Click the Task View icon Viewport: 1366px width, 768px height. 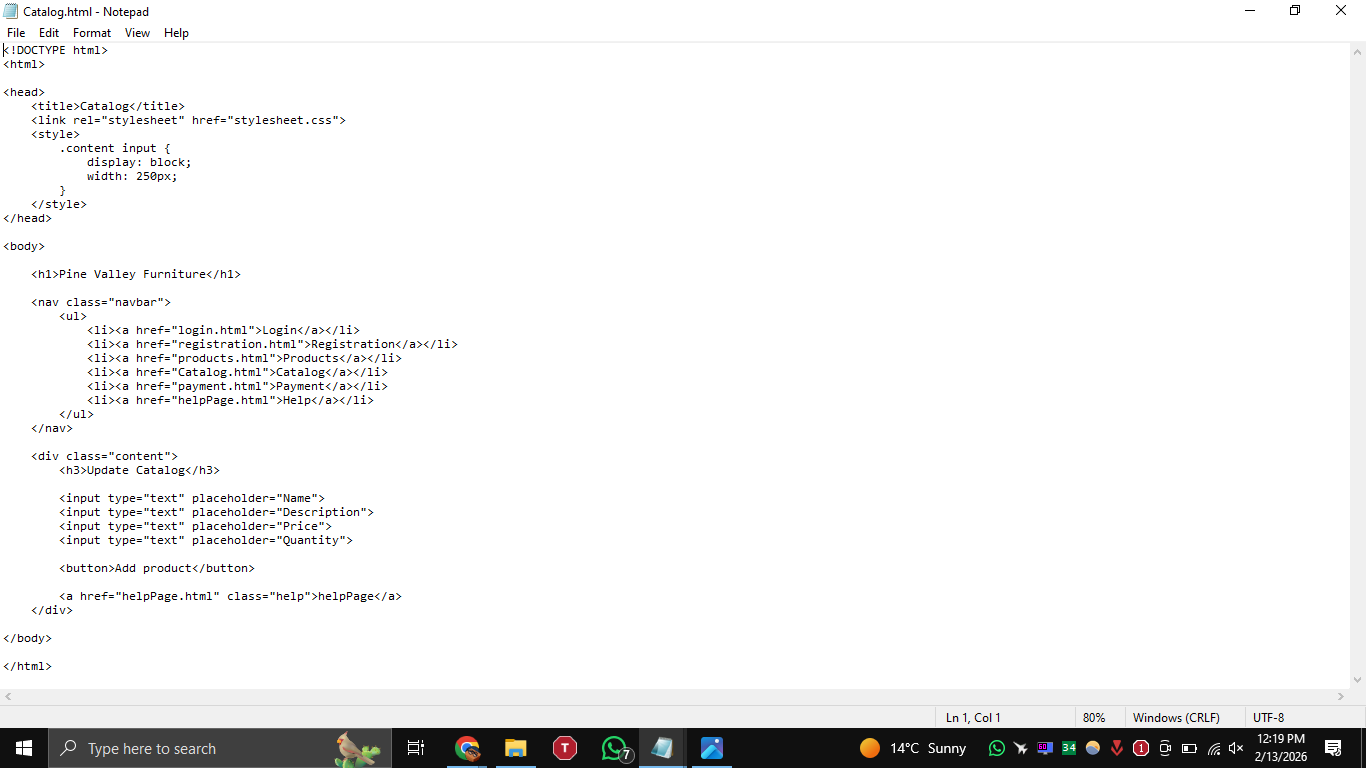(416, 748)
